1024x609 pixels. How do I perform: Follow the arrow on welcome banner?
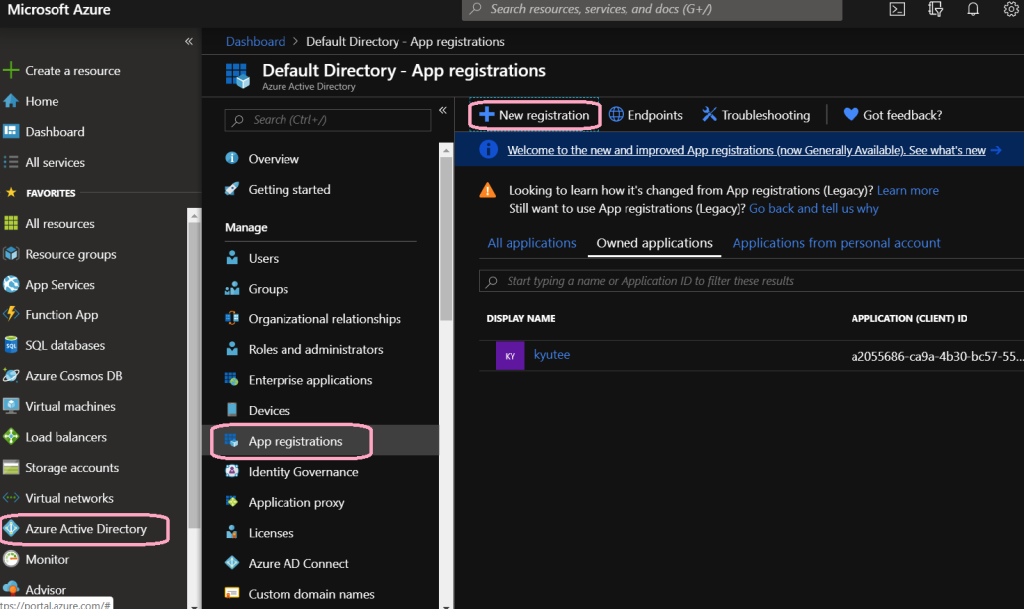coord(997,150)
